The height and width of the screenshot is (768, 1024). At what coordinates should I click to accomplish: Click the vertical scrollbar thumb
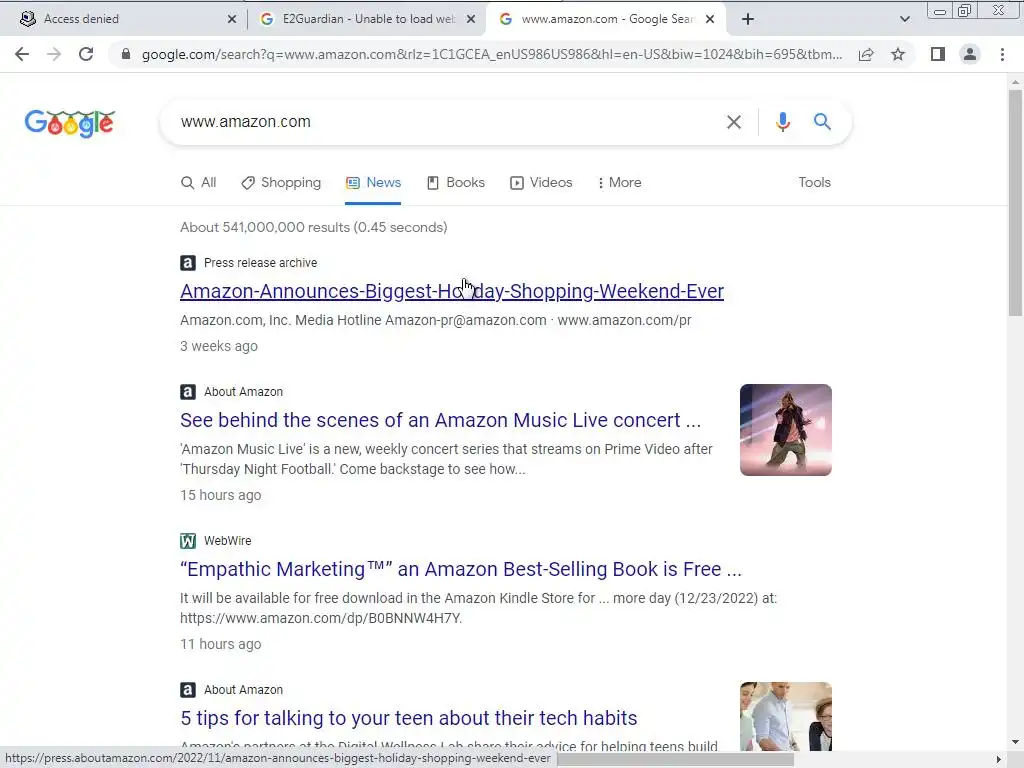pos(1015,202)
